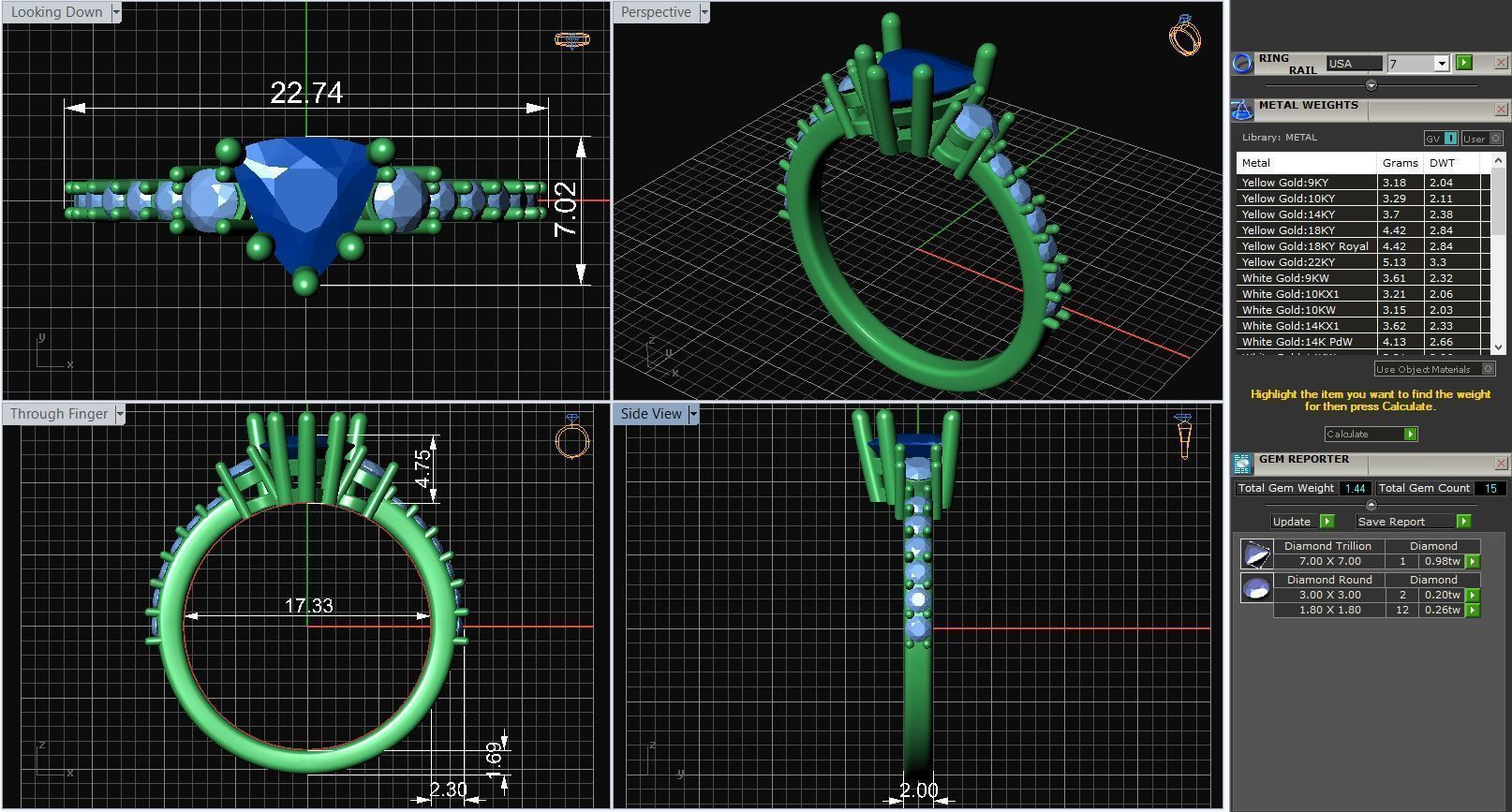This screenshot has height=812, width=1512.
Task: Click the Save Report button
Action: 1413,521
